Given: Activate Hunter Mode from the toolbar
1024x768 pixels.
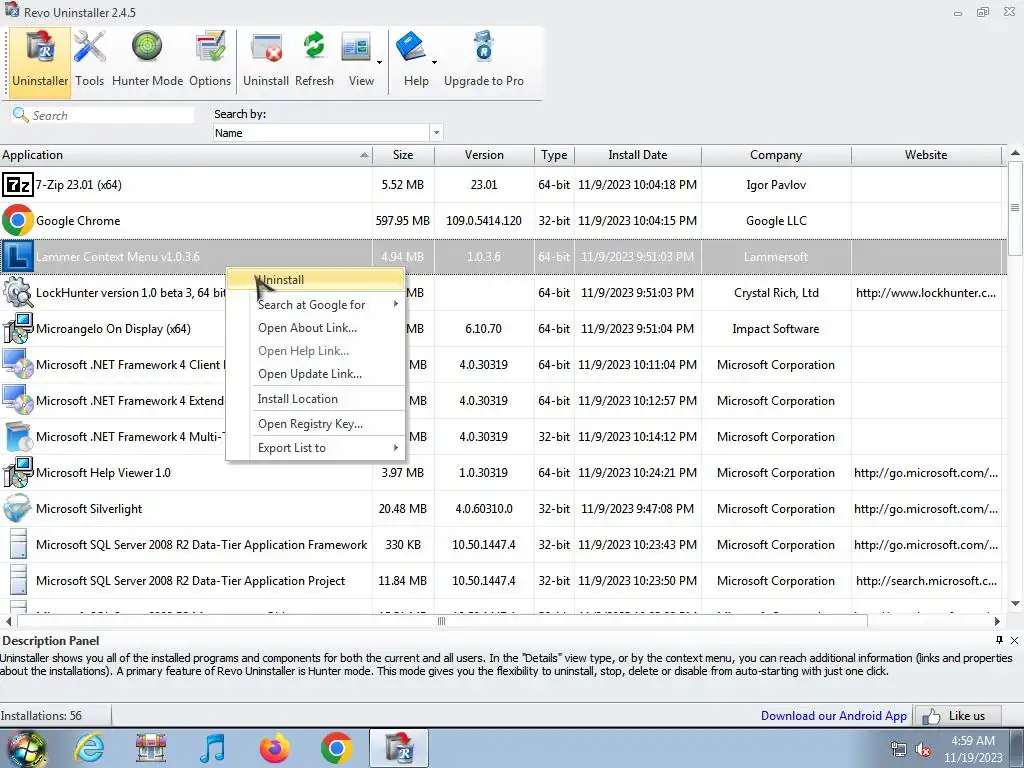Looking at the screenshot, I should (x=147, y=60).
